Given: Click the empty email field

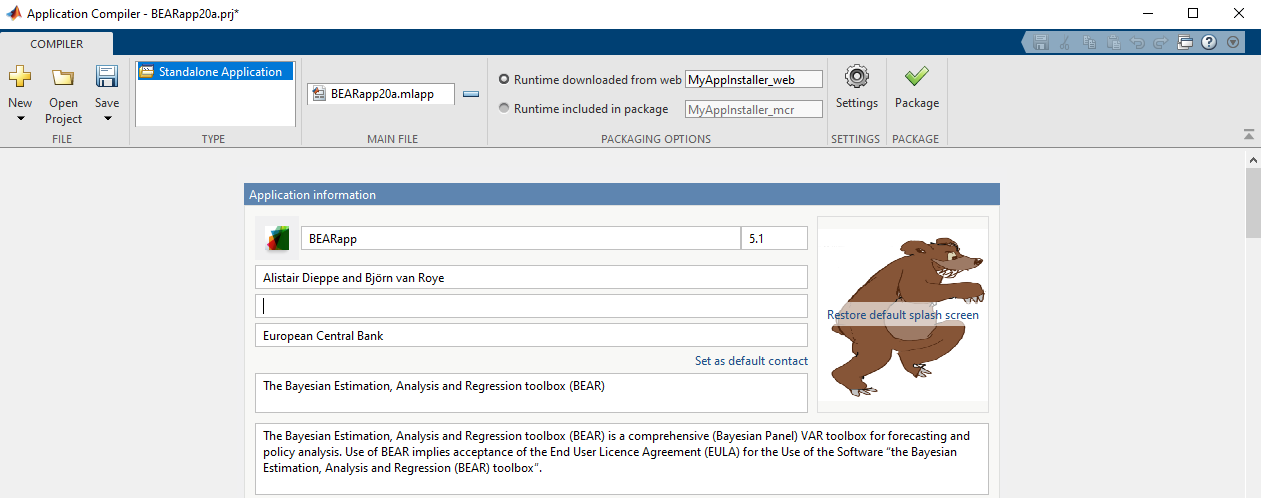Looking at the screenshot, I should pyautogui.click(x=531, y=306).
